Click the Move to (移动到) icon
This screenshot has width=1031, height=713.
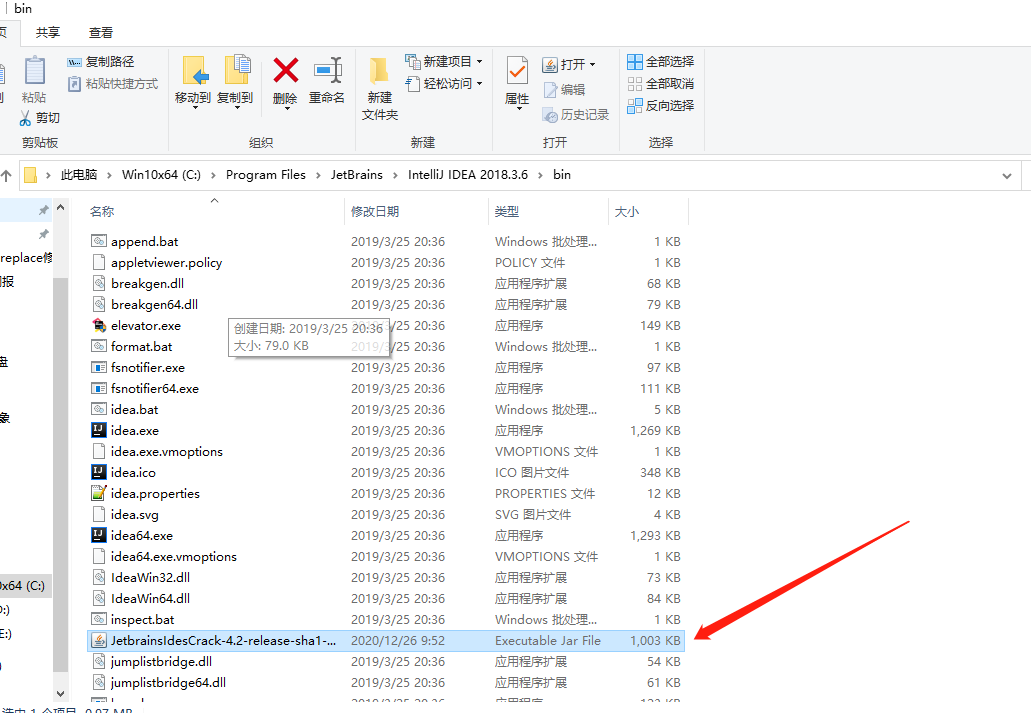(x=195, y=70)
